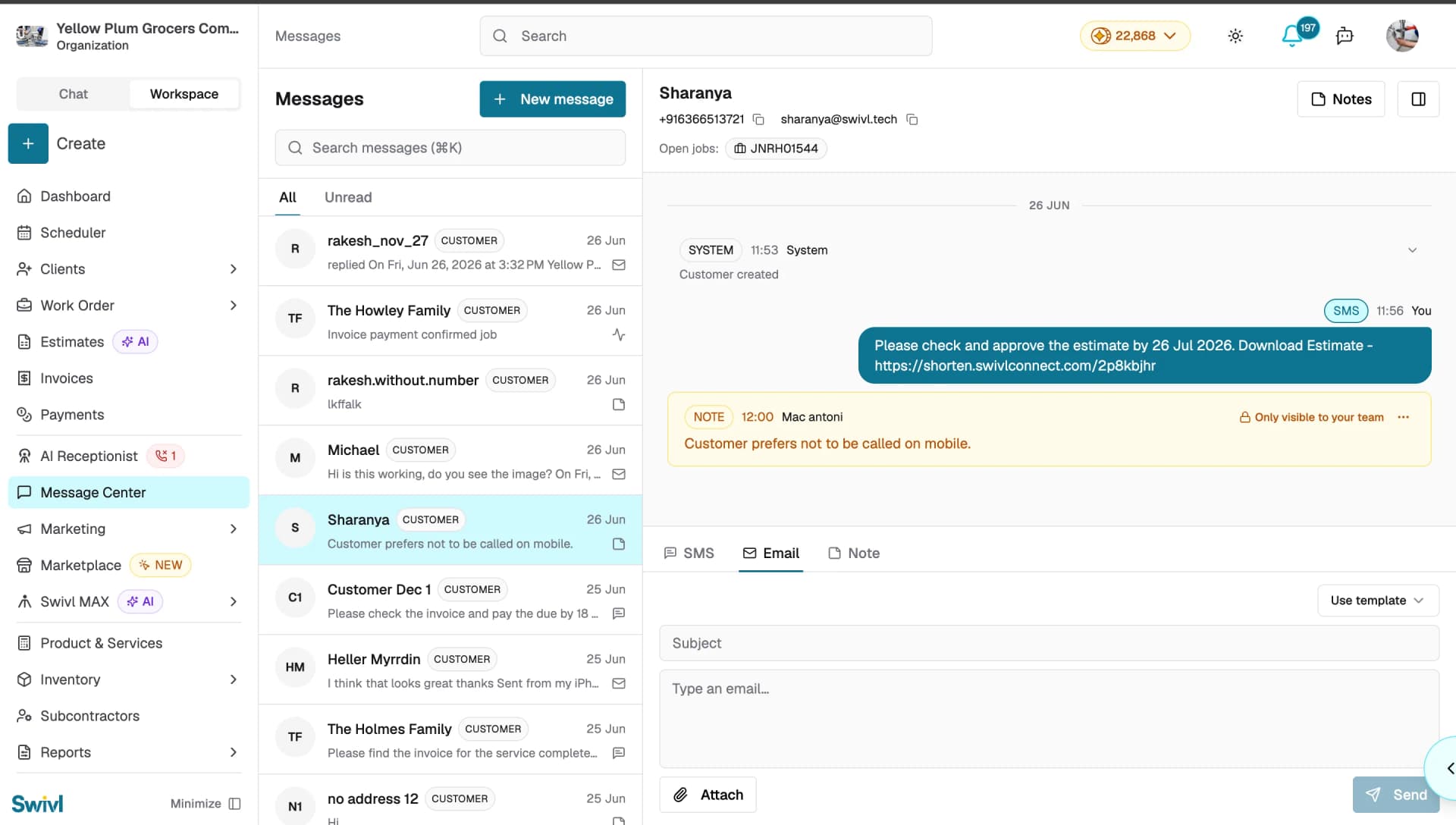Collapse the System message entry chevron
Image resolution: width=1456 pixels, height=825 pixels.
click(1412, 250)
